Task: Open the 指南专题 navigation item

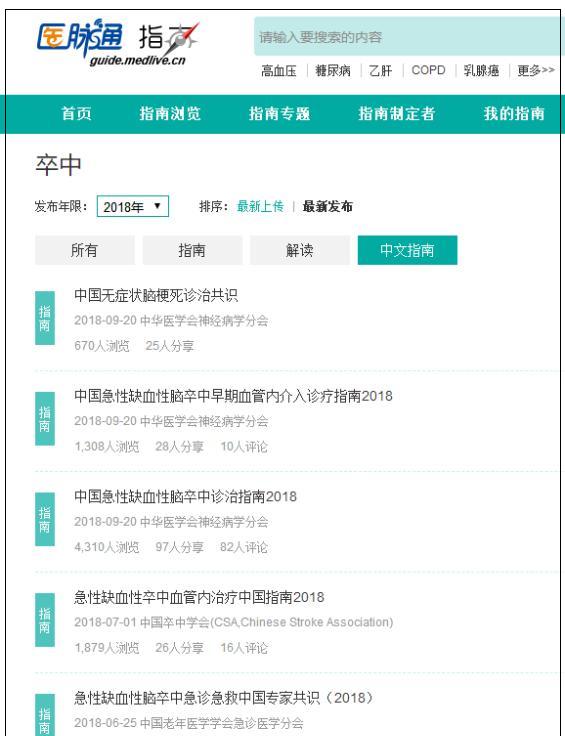Action: pyautogui.click(x=280, y=114)
